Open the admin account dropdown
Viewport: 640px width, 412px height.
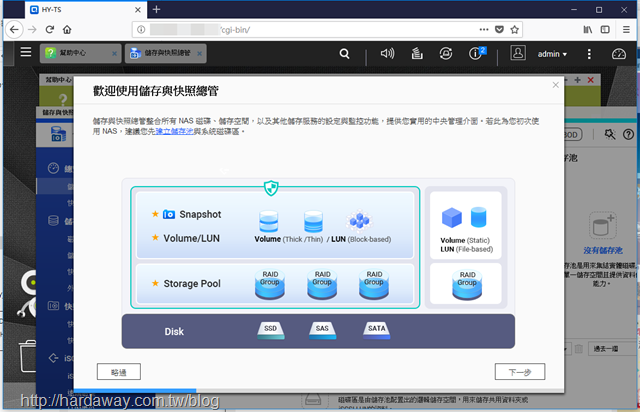(552, 54)
